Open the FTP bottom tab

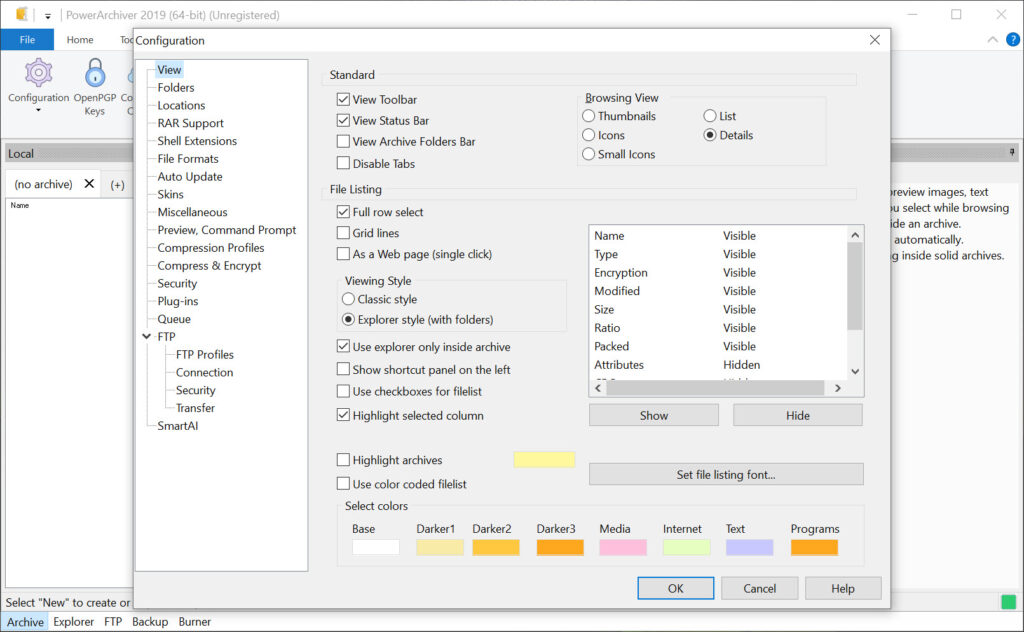click(x=113, y=622)
